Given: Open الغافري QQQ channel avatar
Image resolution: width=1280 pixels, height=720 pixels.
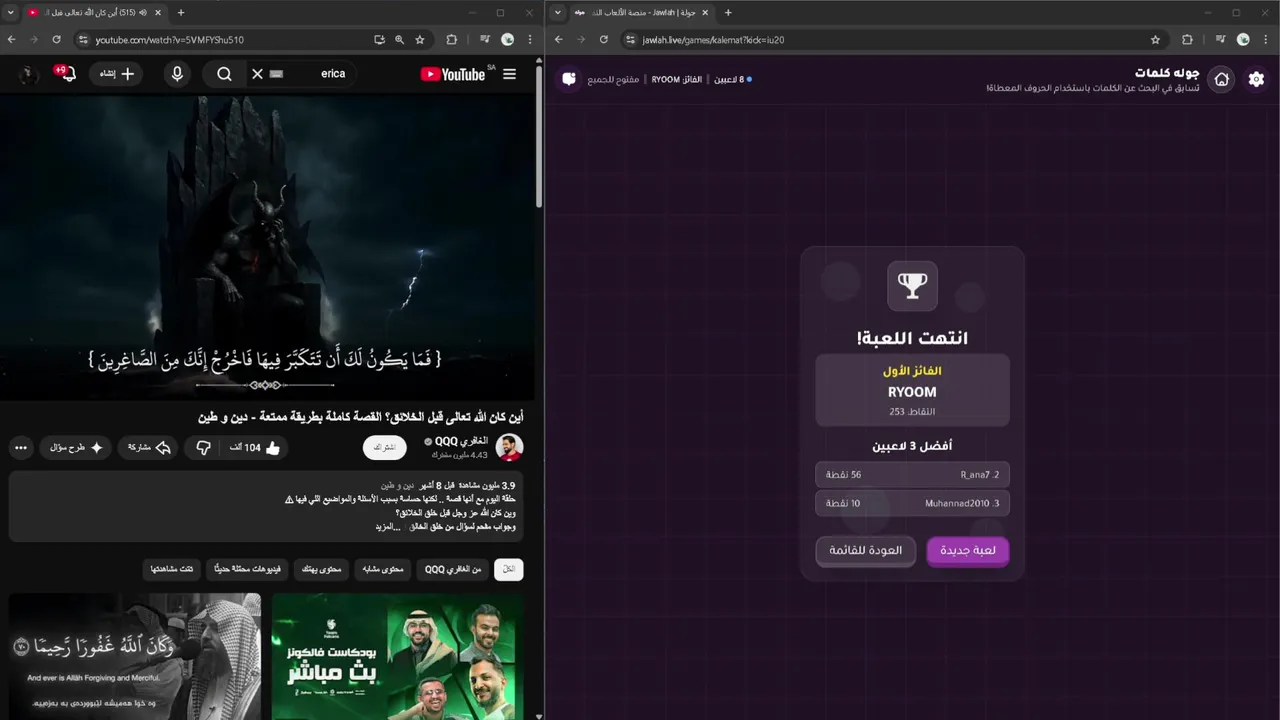Looking at the screenshot, I should pyautogui.click(x=509, y=447).
